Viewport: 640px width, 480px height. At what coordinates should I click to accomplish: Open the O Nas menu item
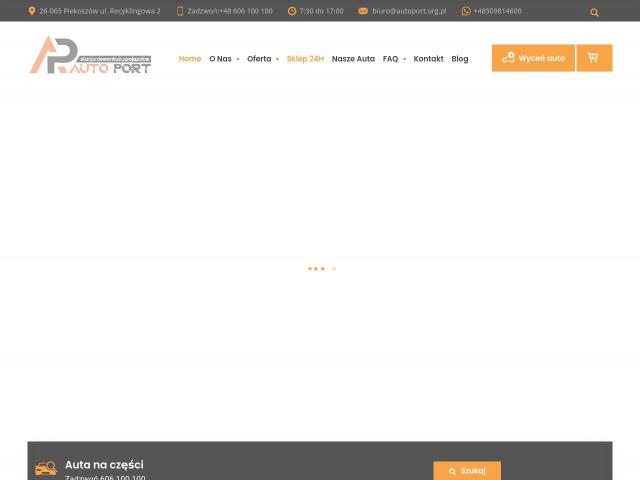coord(220,59)
